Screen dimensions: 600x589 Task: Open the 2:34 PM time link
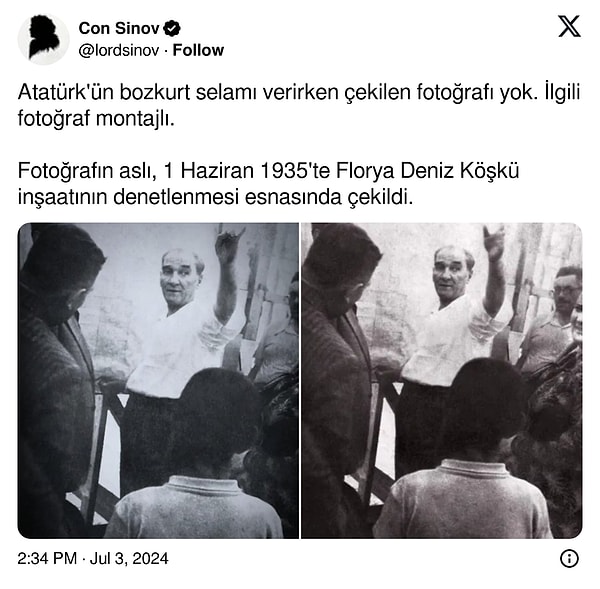47,558
